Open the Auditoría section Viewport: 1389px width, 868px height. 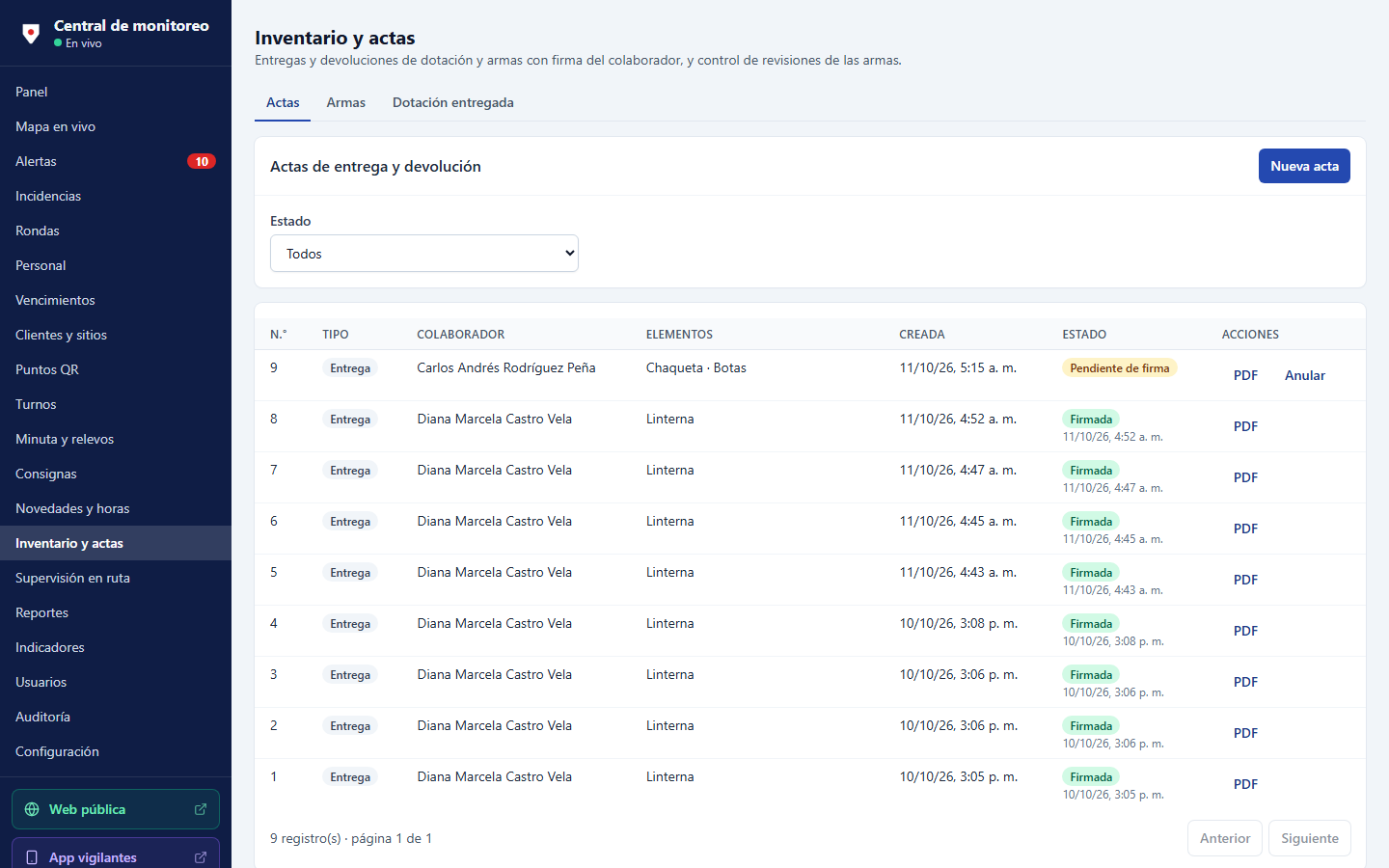116,717
